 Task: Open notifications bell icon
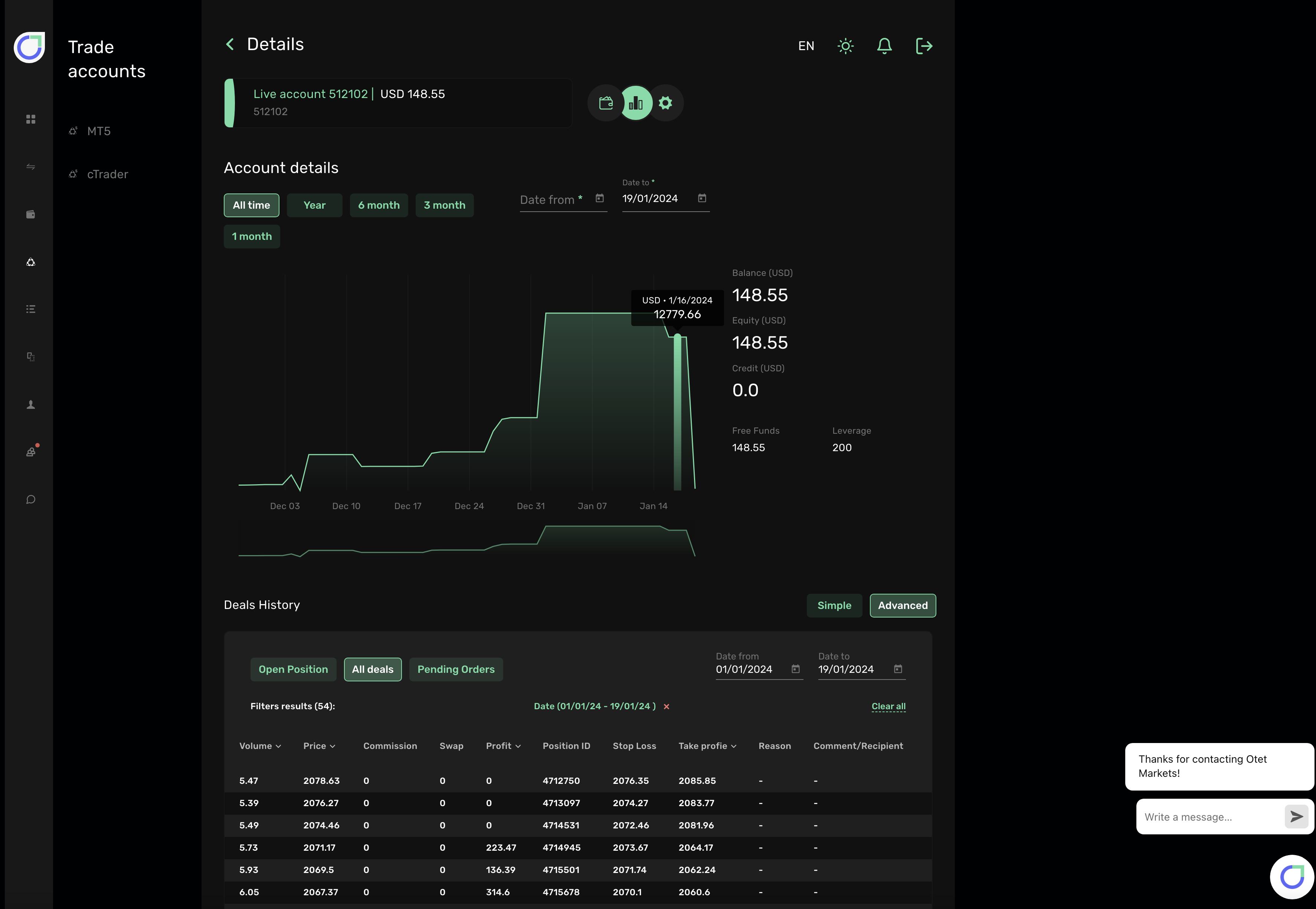coord(884,46)
